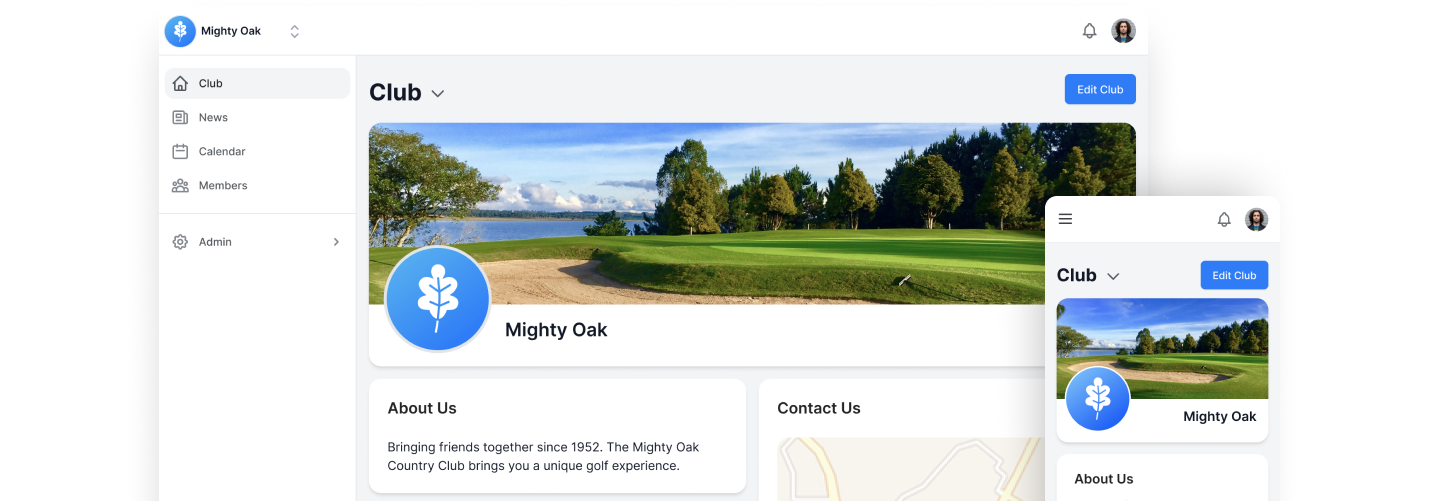Open the hamburger menu in mobile preview
The image size is (1440, 501).
coord(1065,219)
